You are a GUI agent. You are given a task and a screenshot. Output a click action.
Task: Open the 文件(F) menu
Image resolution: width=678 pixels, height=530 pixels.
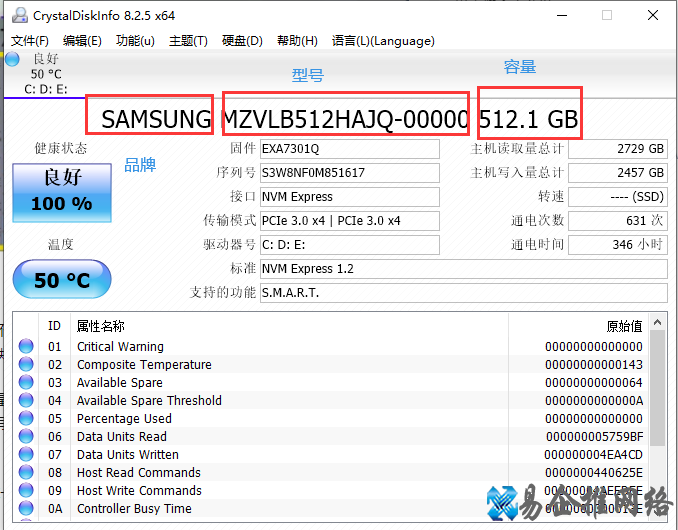point(29,41)
